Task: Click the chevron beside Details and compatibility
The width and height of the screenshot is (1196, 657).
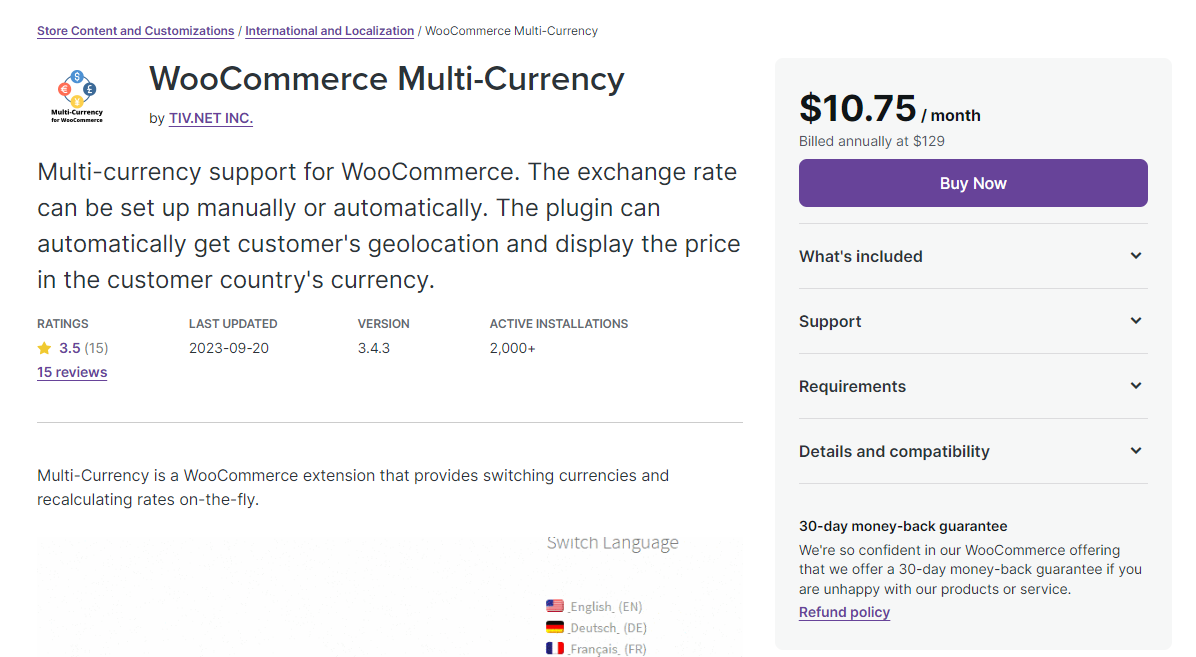Action: [1136, 450]
